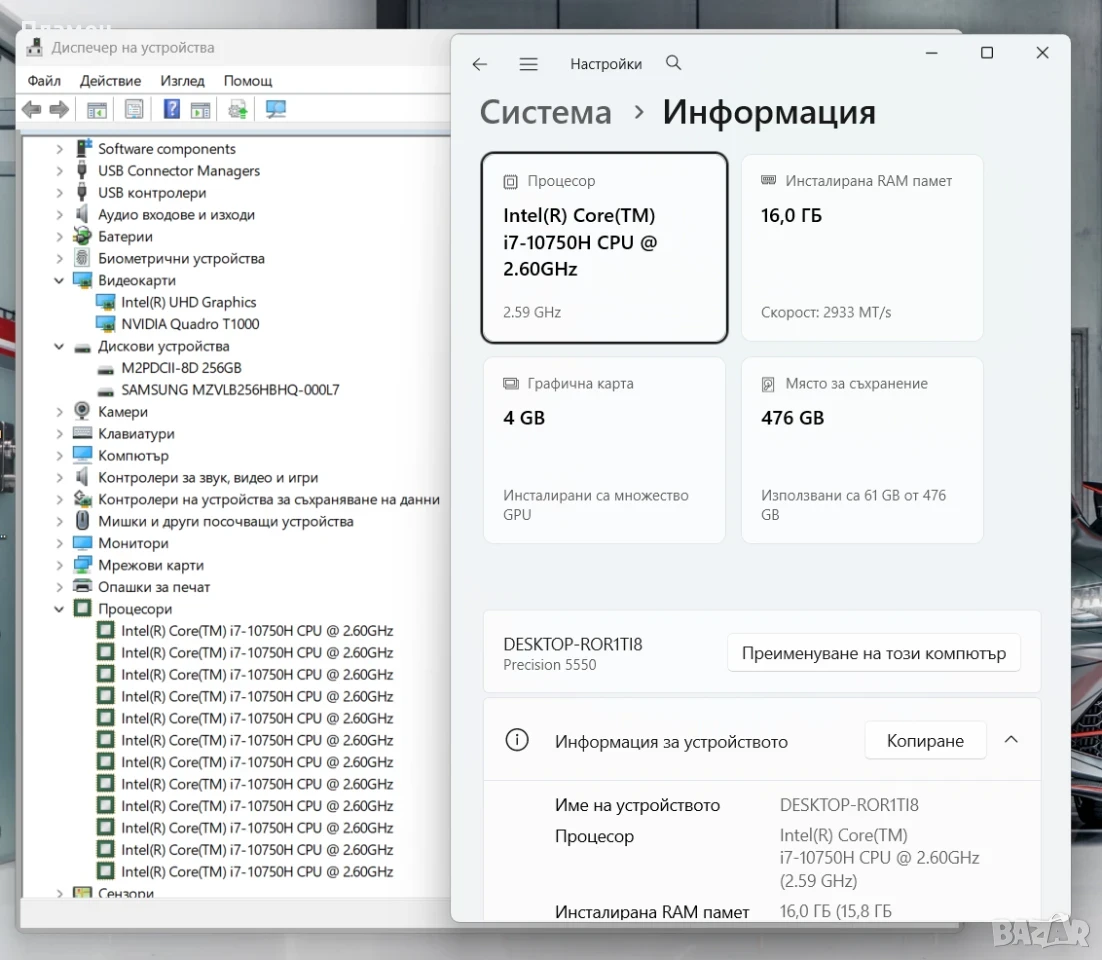Collapse the Дискови устройства node

tap(60, 346)
